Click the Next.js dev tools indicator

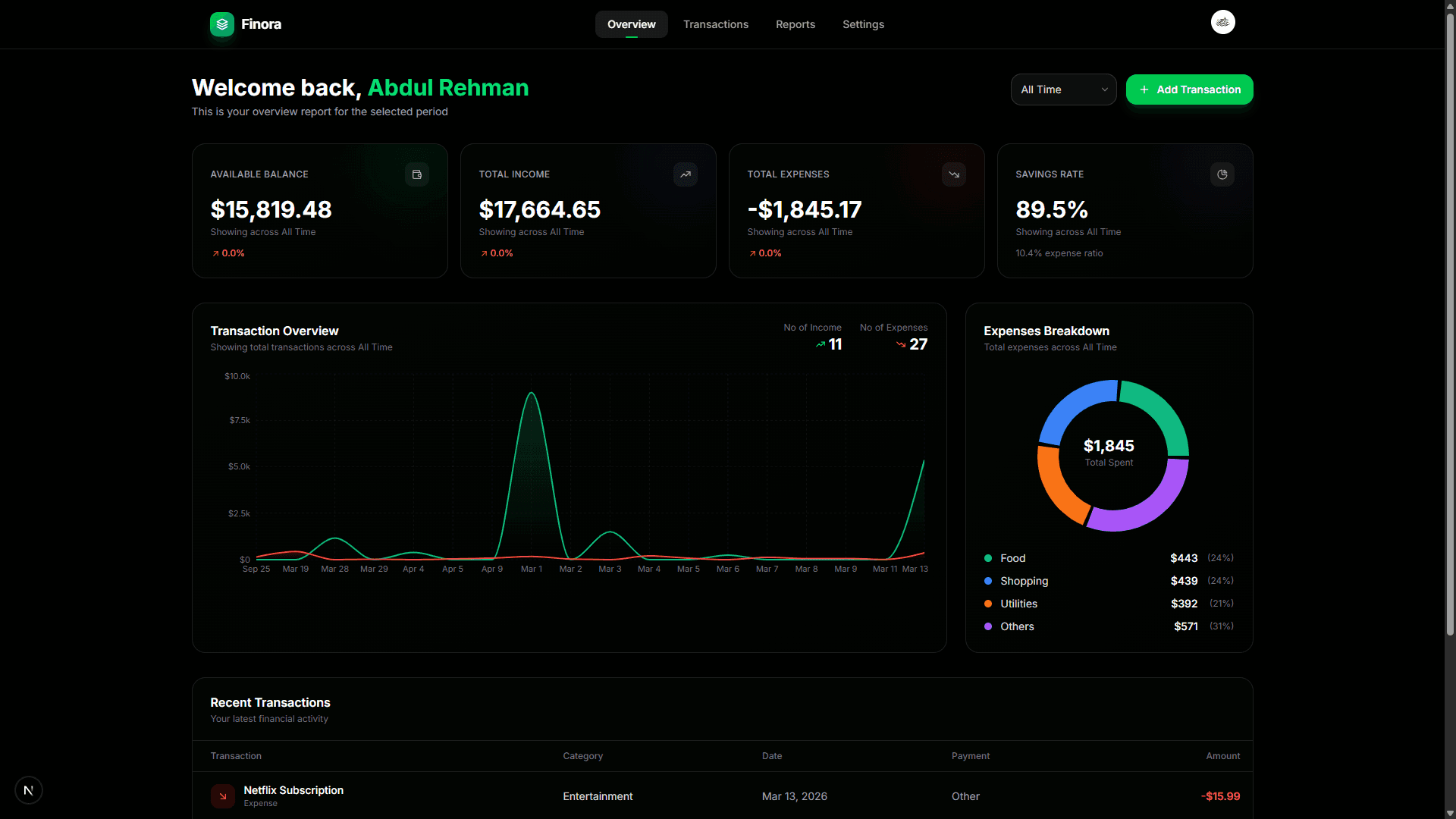(x=29, y=790)
